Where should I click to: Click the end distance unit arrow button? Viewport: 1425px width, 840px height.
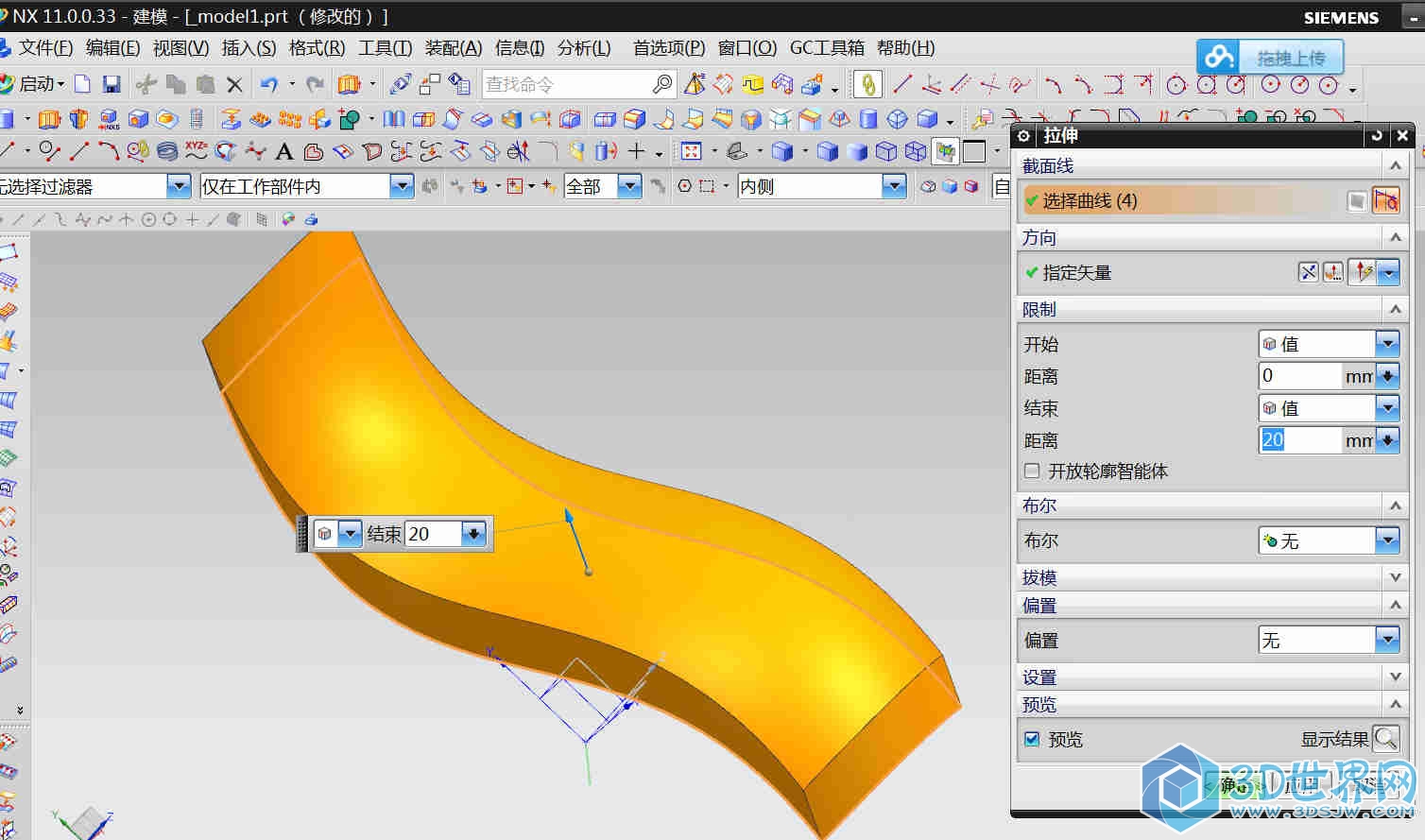click(x=1387, y=440)
